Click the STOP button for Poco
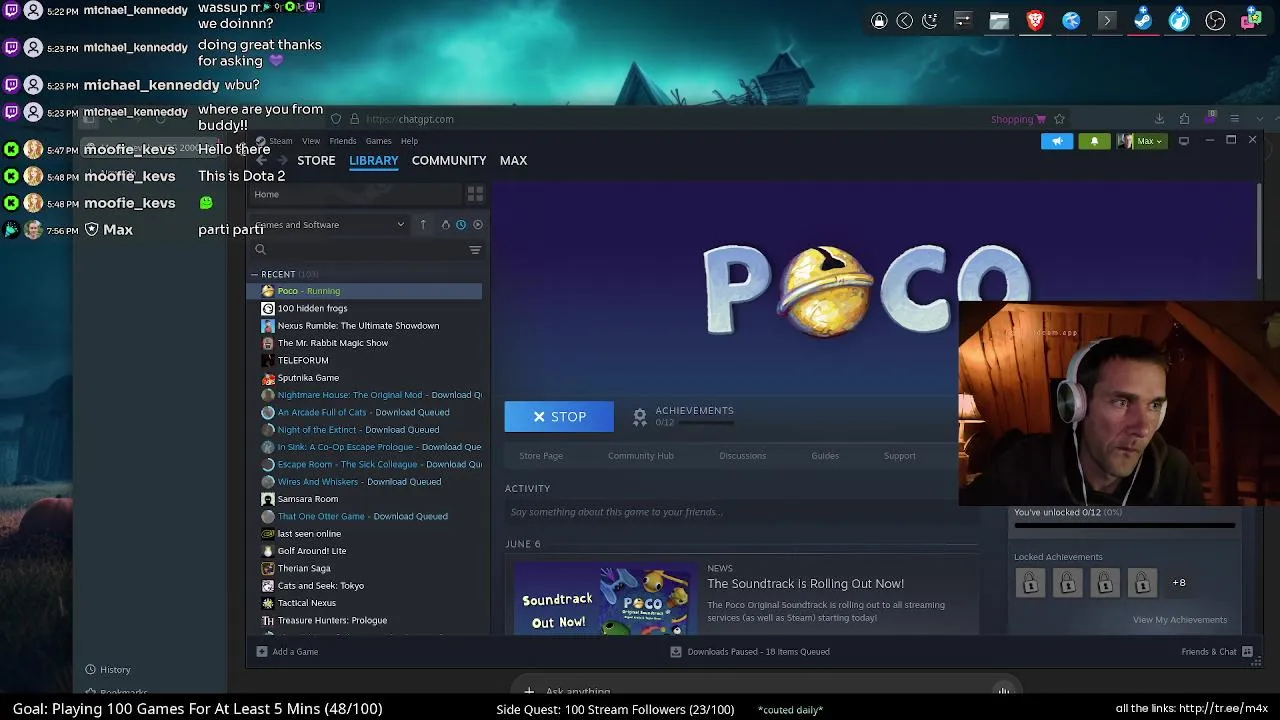This screenshot has height=720, width=1280. point(559,417)
